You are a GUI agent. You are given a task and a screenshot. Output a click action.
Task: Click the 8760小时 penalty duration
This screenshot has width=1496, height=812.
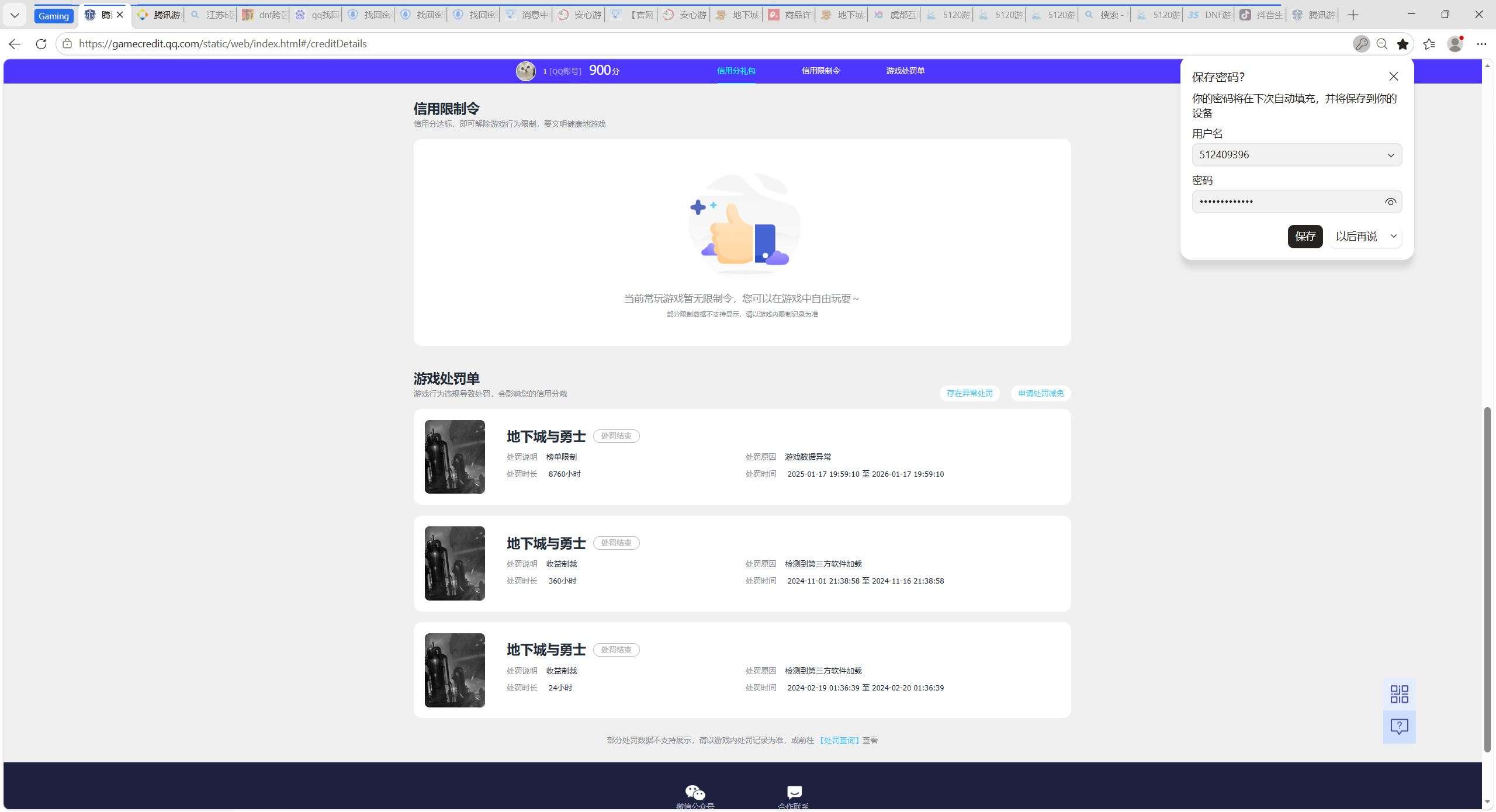(x=565, y=474)
